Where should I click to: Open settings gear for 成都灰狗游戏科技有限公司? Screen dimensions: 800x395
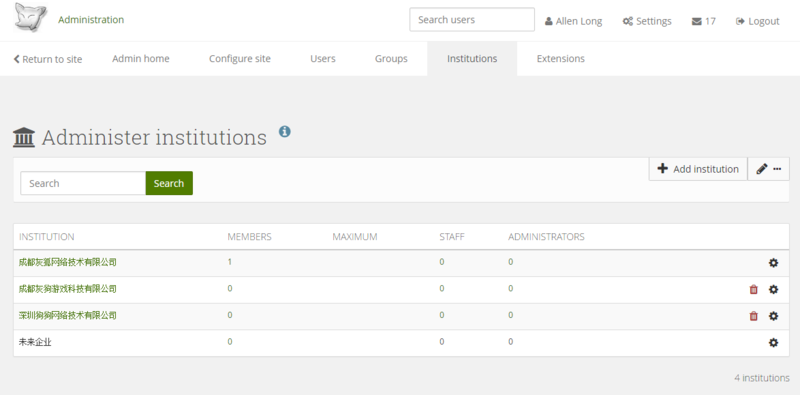click(x=773, y=289)
